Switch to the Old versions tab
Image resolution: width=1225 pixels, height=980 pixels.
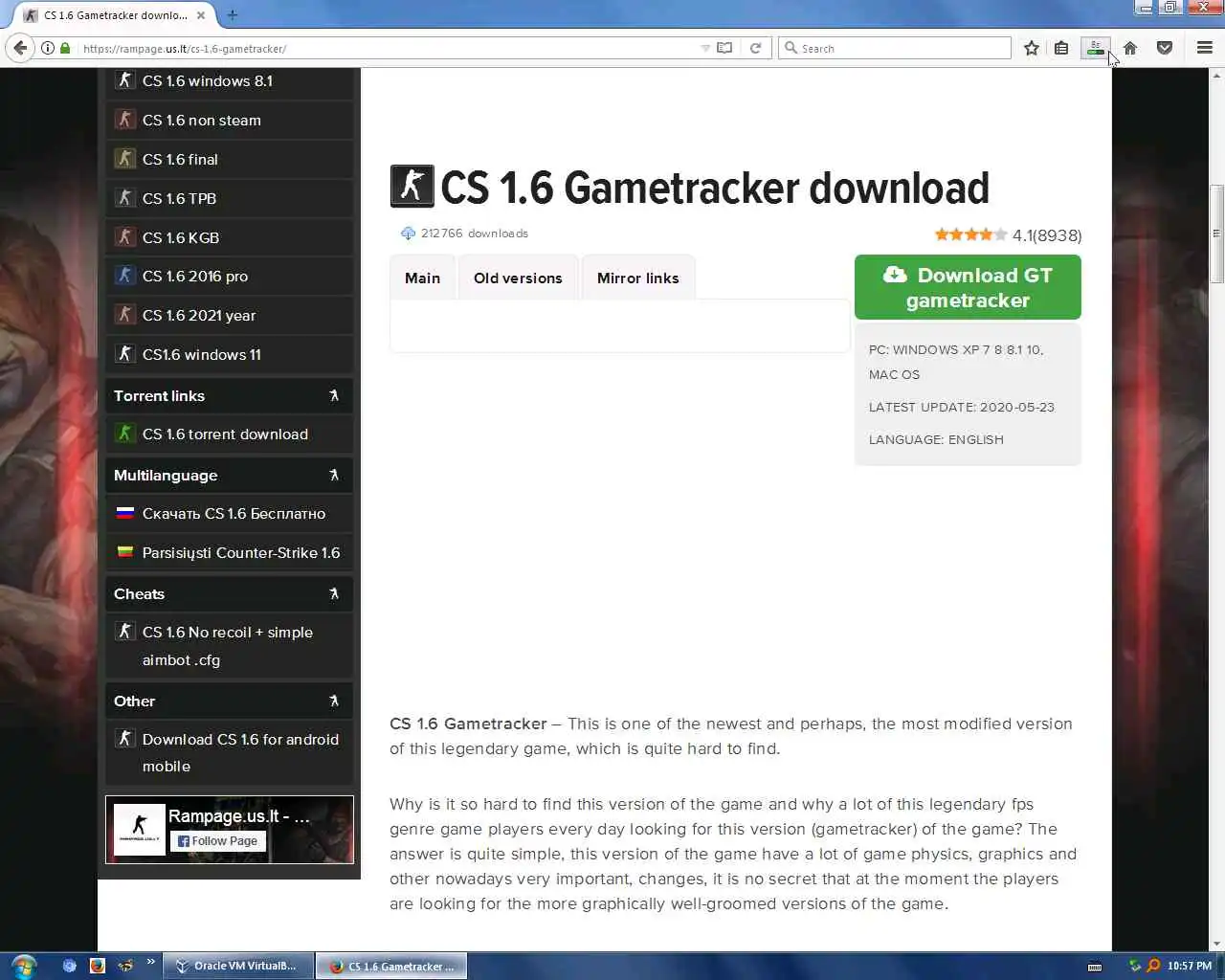518,278
